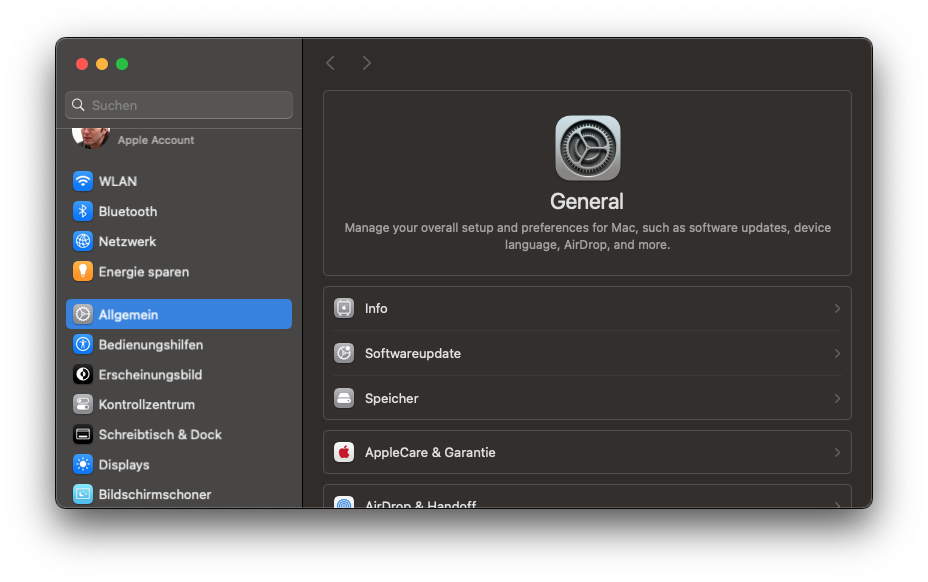Click the Bedienungshilfen accessibility icon
Screen dimensions: 928x582
pyautogui.click(x=83, y=344)
